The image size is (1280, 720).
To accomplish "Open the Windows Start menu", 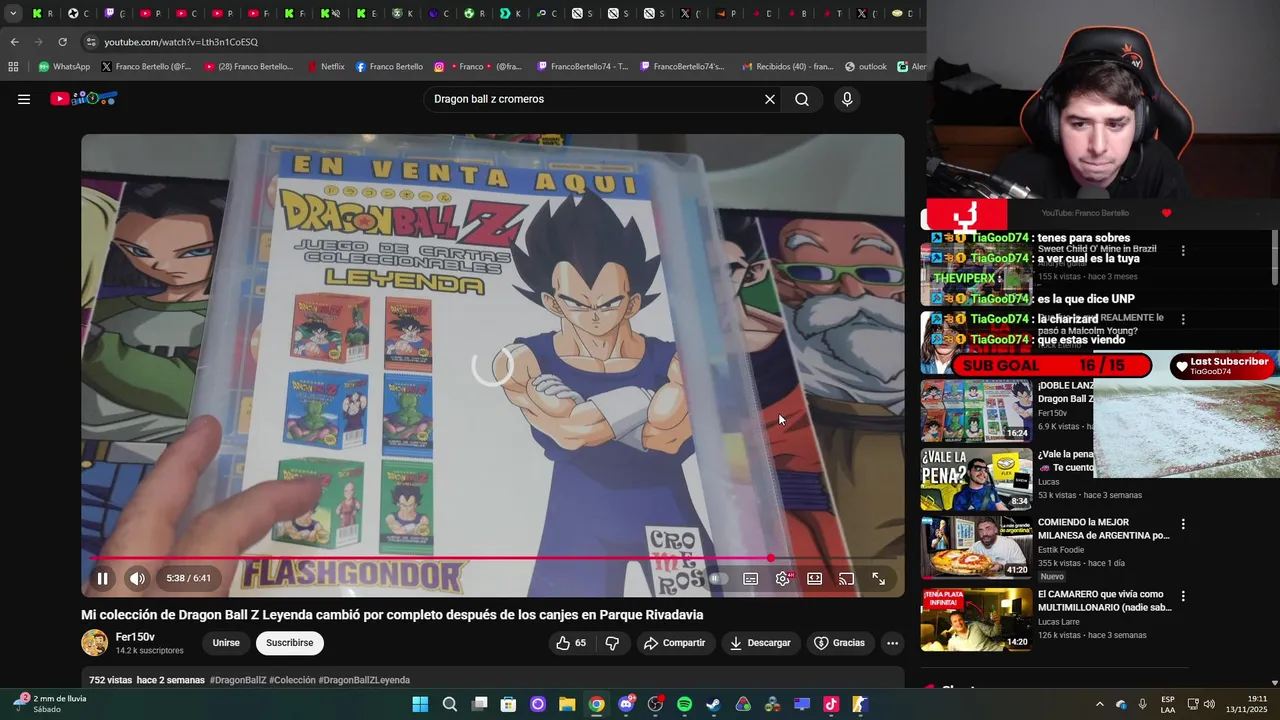I will [420, 704].
